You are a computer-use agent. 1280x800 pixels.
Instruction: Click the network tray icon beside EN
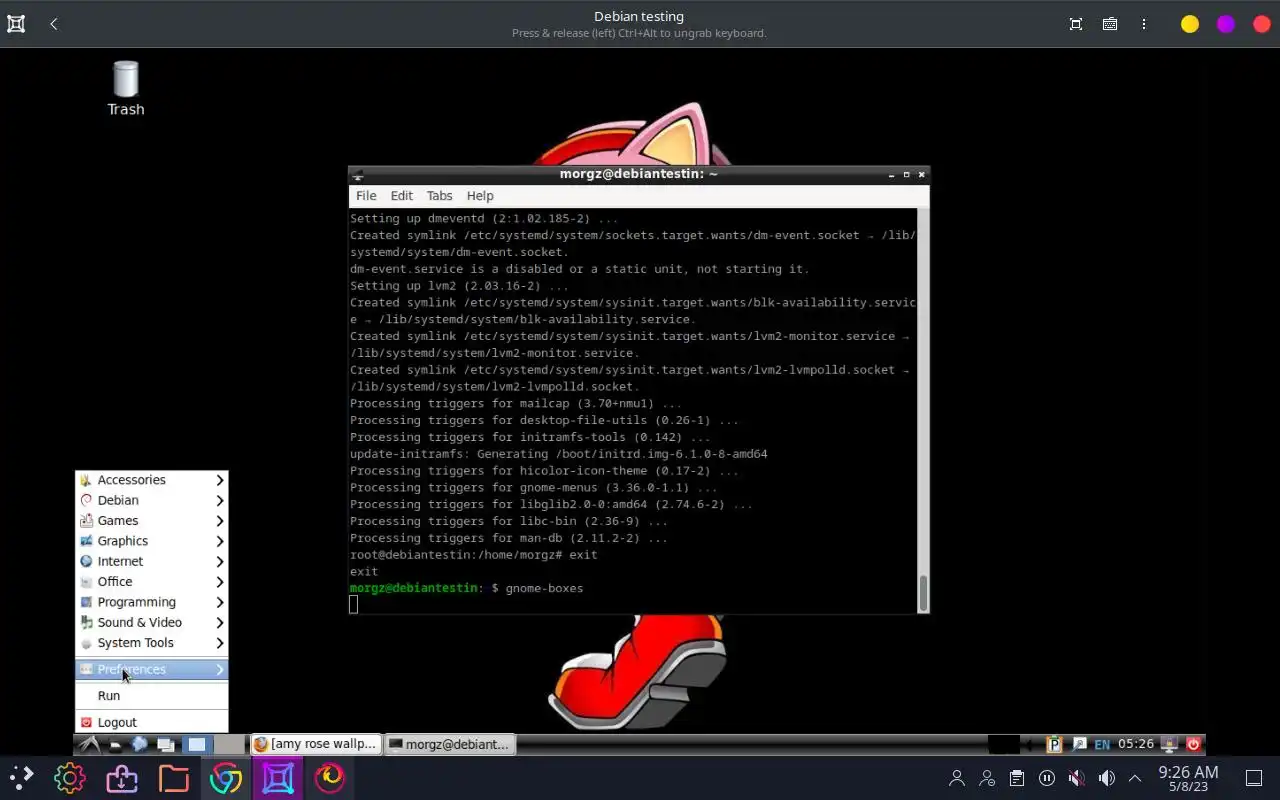click(x=1079, y=744)
